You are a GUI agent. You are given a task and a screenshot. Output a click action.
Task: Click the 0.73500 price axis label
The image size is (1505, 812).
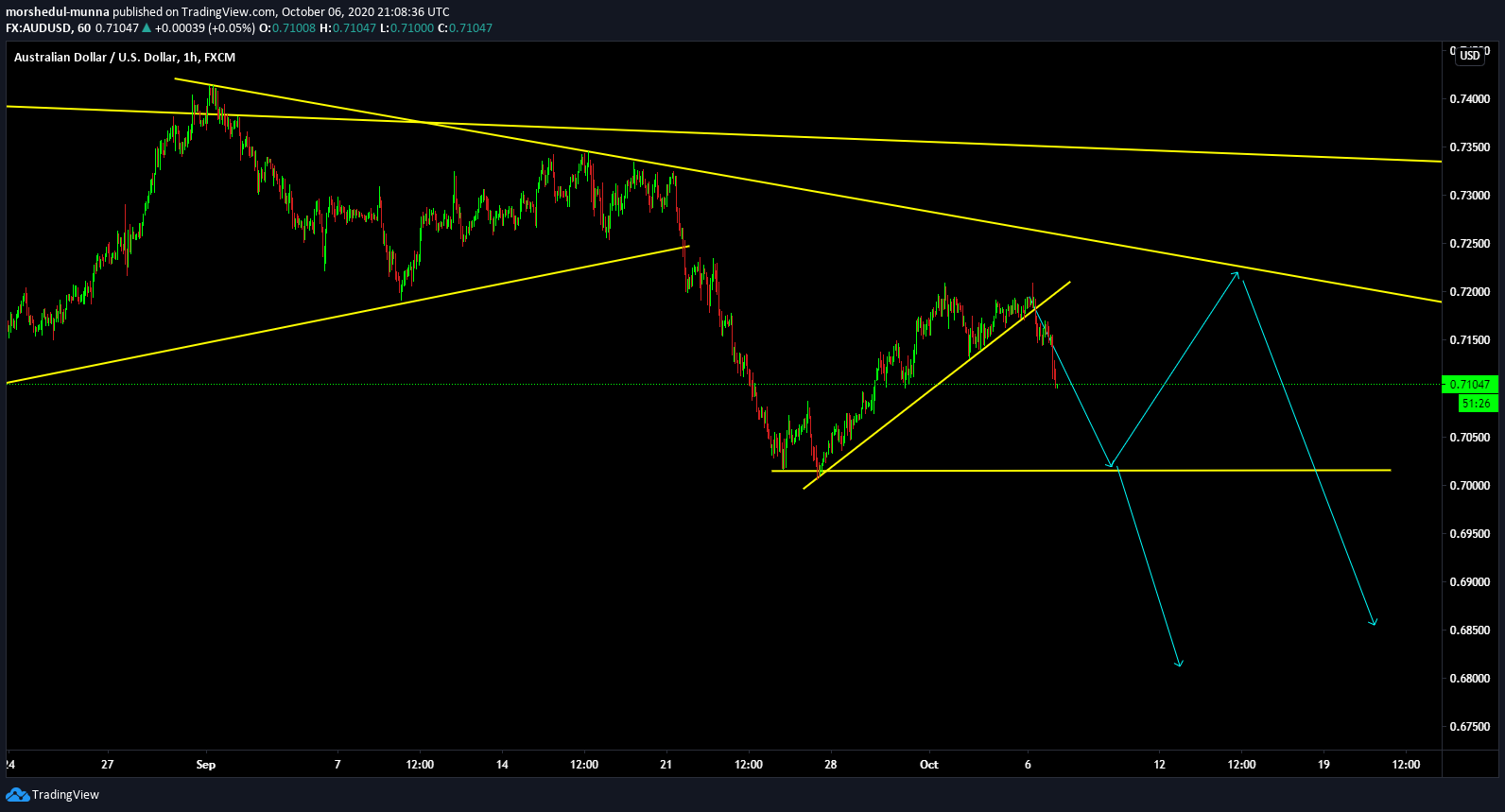[x=1469, y=147]
